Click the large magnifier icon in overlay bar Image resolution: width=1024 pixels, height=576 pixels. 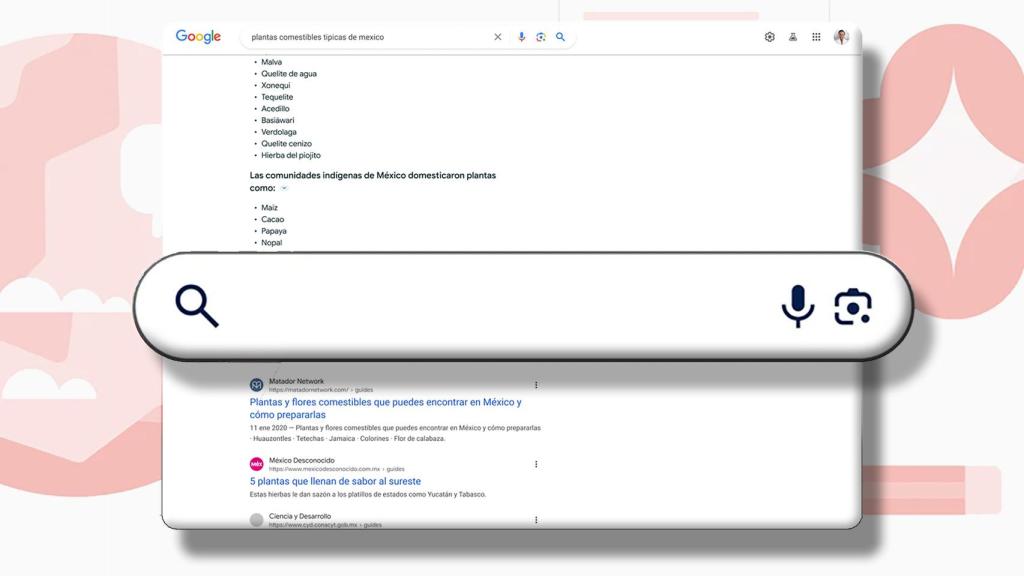[197, 306]
